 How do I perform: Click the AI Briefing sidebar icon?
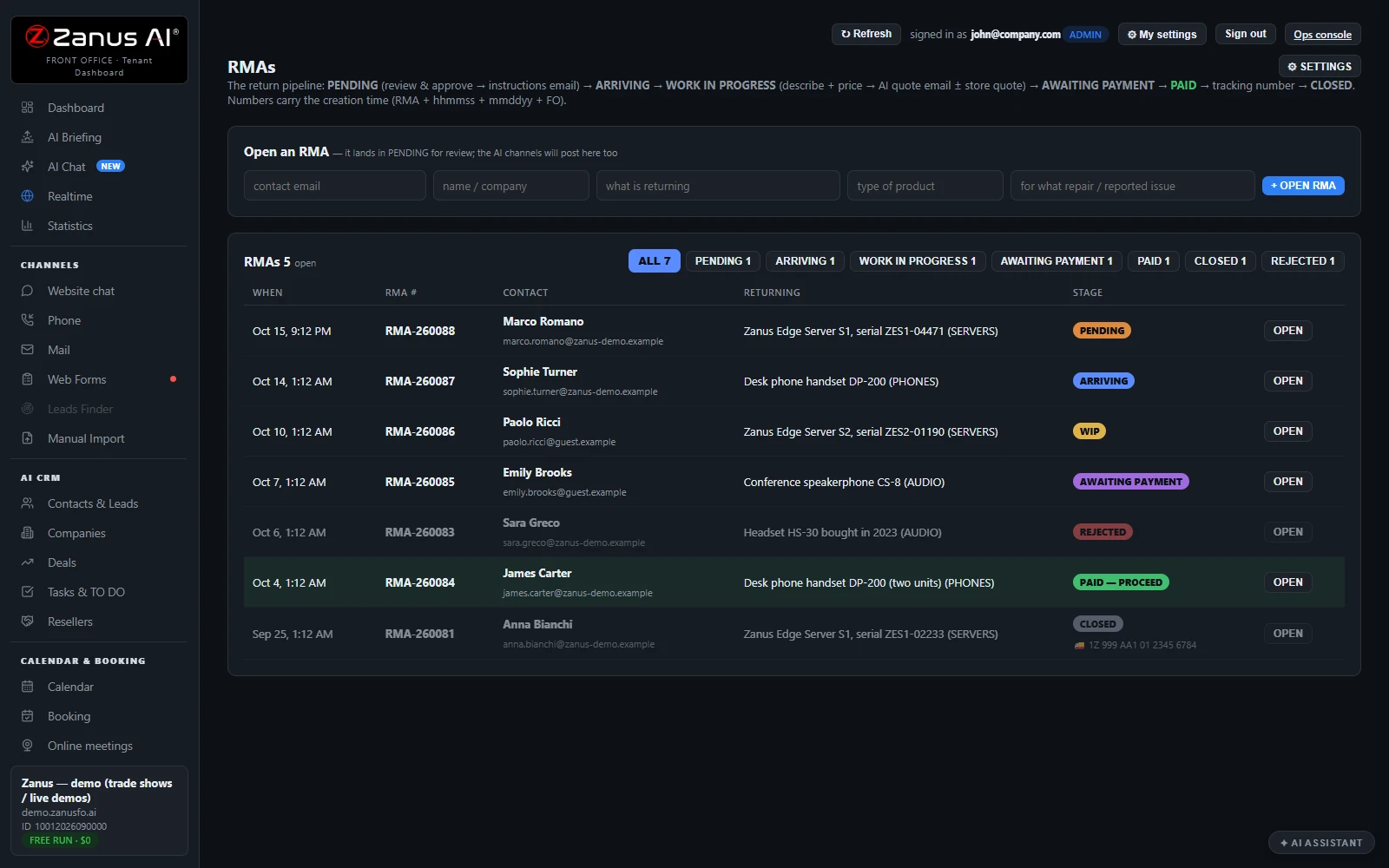(27, 137)
